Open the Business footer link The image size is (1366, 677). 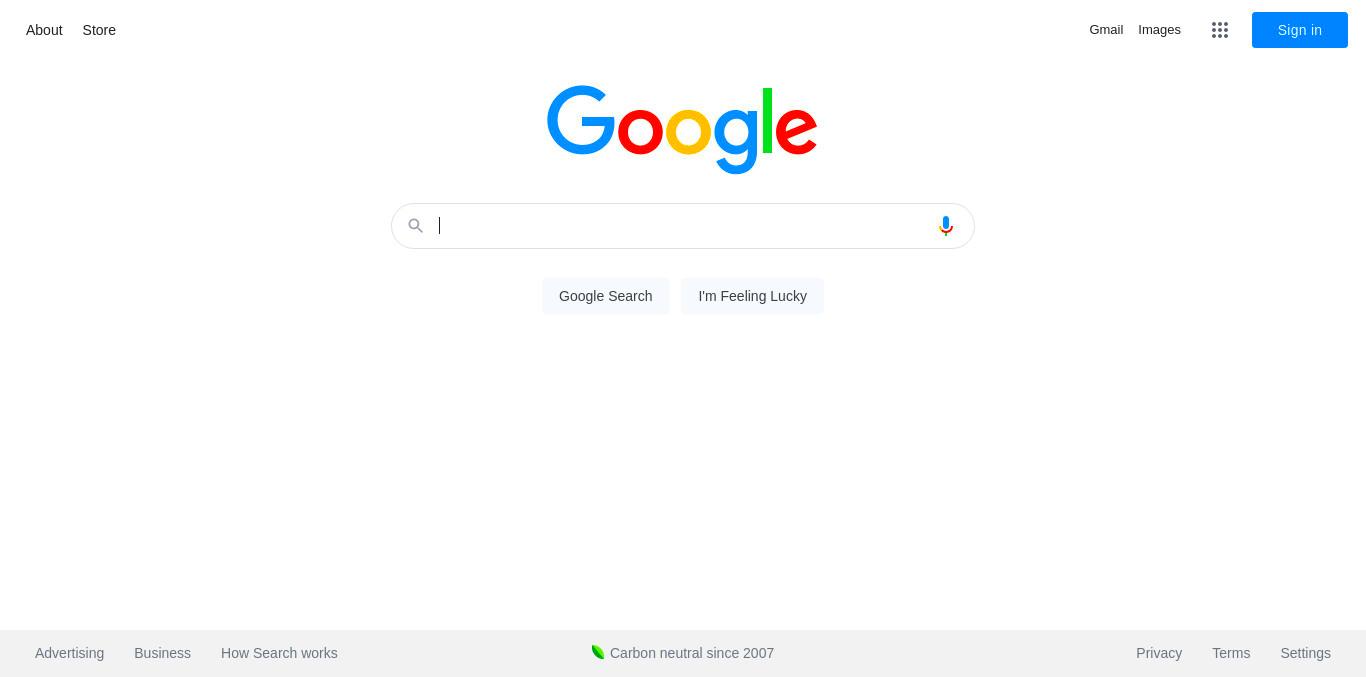point(162,653)
